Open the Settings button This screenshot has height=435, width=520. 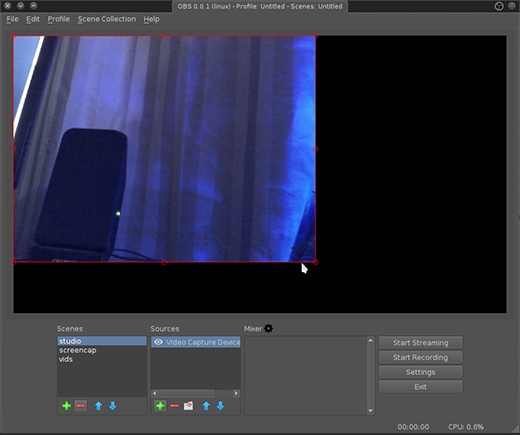point(421,372)
